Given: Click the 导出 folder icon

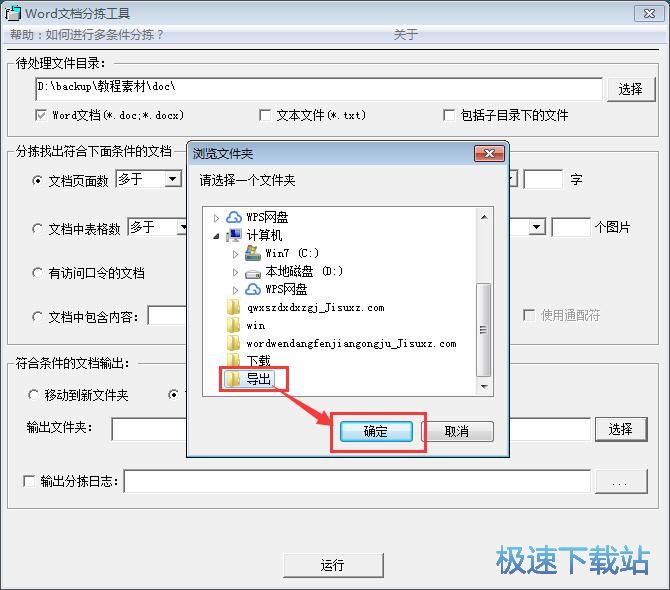Looking at the screenshot, I should (233, 379).
